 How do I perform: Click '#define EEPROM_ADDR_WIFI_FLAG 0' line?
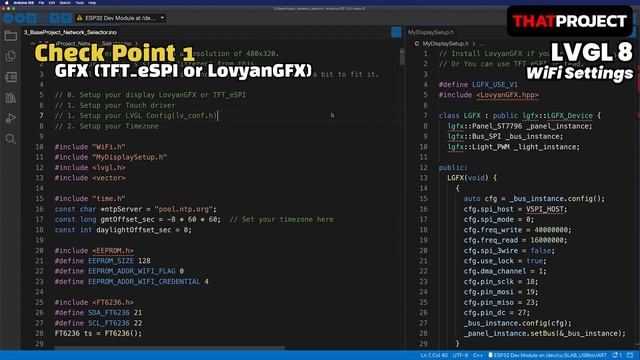(119, 271)
